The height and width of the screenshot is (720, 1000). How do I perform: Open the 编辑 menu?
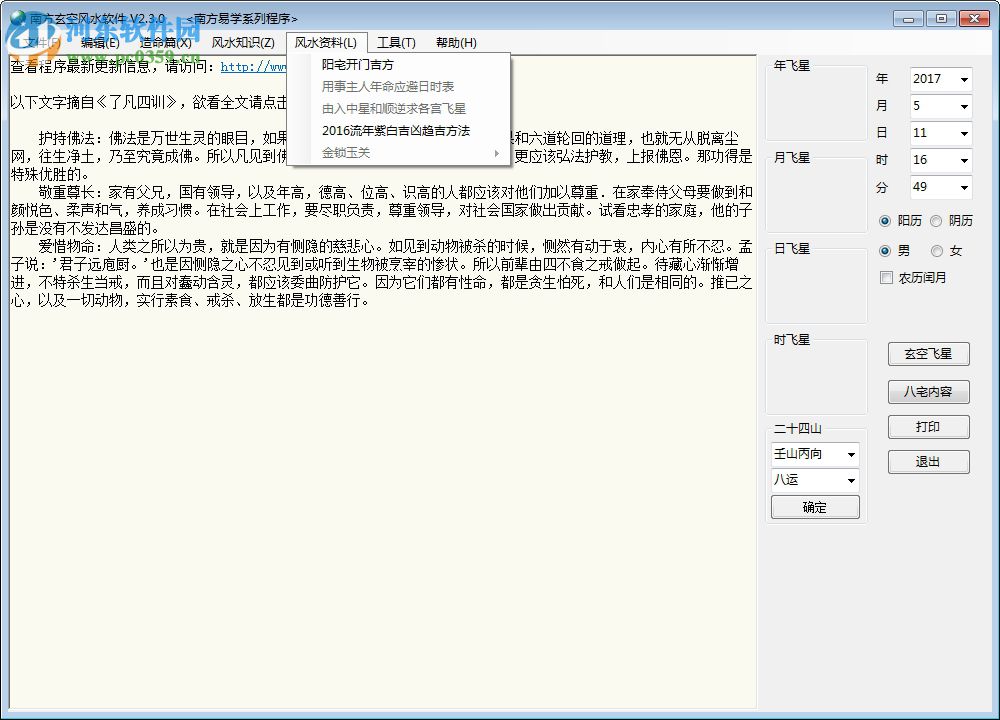pos(100,42)
